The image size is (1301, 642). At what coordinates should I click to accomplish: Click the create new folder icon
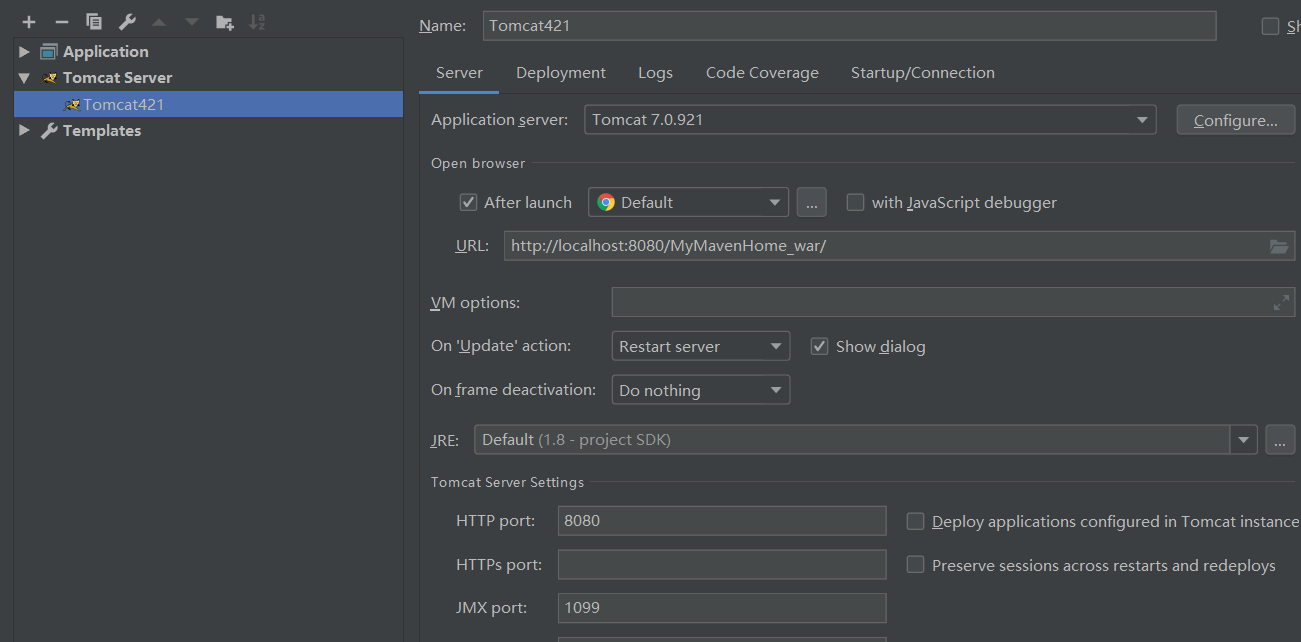[225, 22]
